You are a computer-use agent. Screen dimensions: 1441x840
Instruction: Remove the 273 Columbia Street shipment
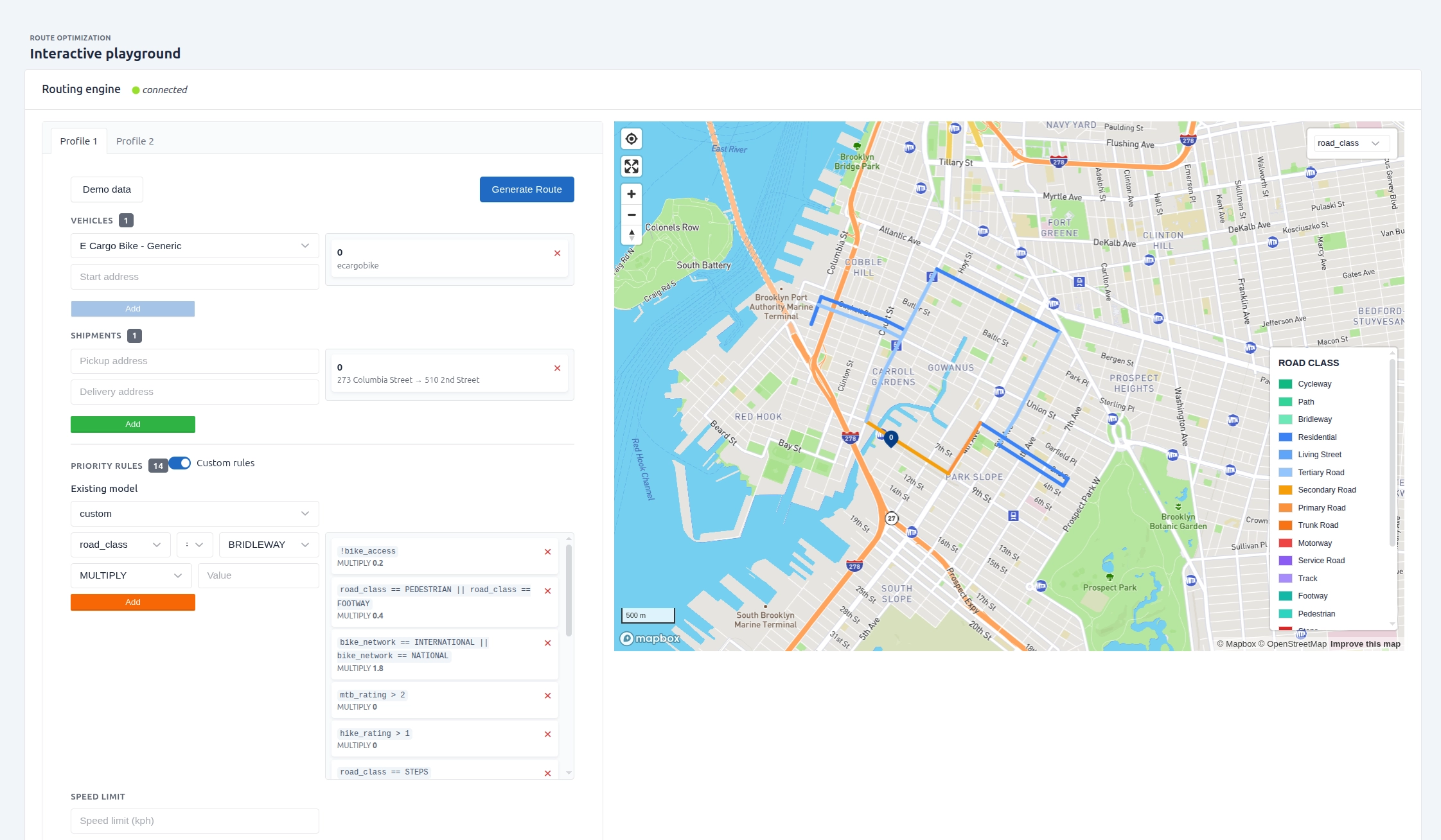(557, 368)
